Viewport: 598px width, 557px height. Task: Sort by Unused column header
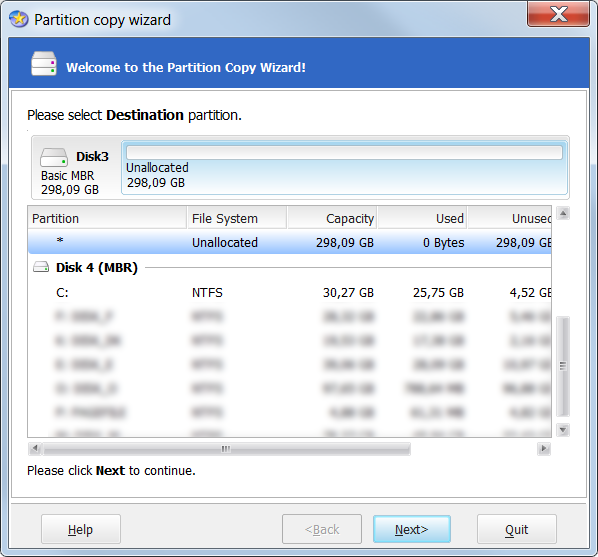click(x=510, y=218)
